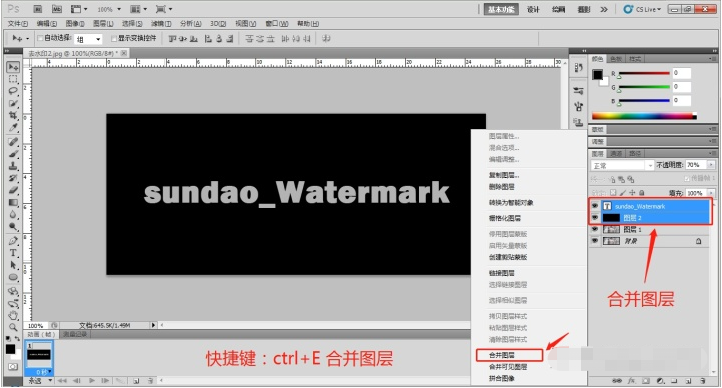Open the 不透明度 opacity slider arrow
Screen dimensions: 722x388
711,165
